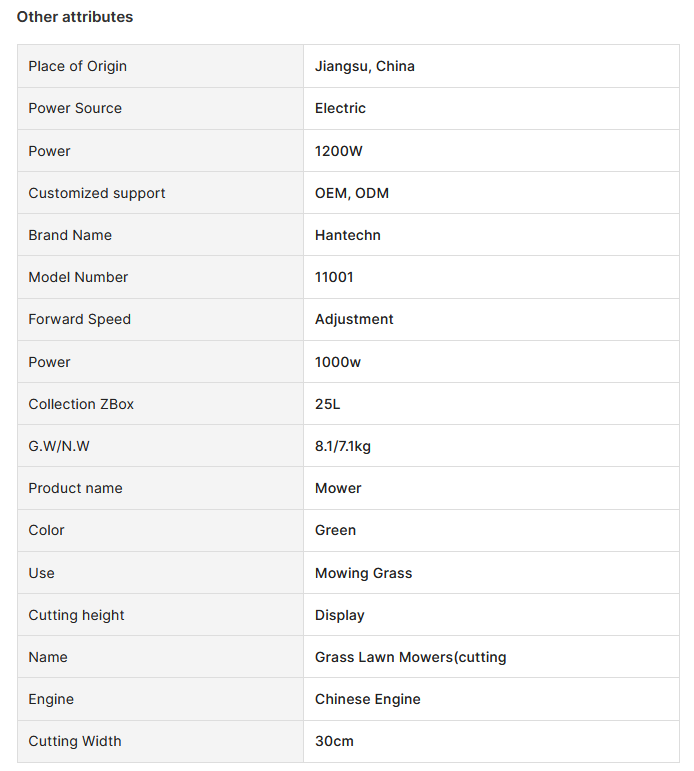The width and height of the screenshot is (694, 771).
Task: Select the "Chinese Engine" value
Action: [368, 699]
